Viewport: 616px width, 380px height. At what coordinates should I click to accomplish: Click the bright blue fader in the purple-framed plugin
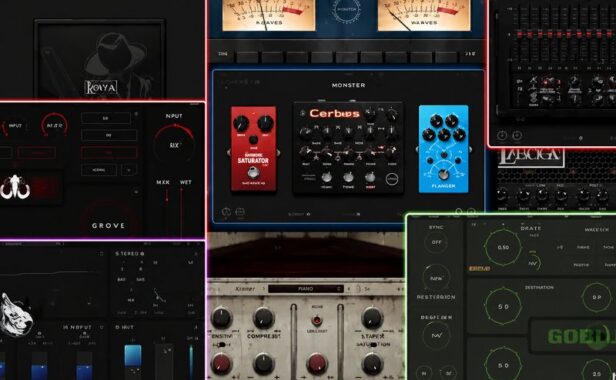(133, 355)
